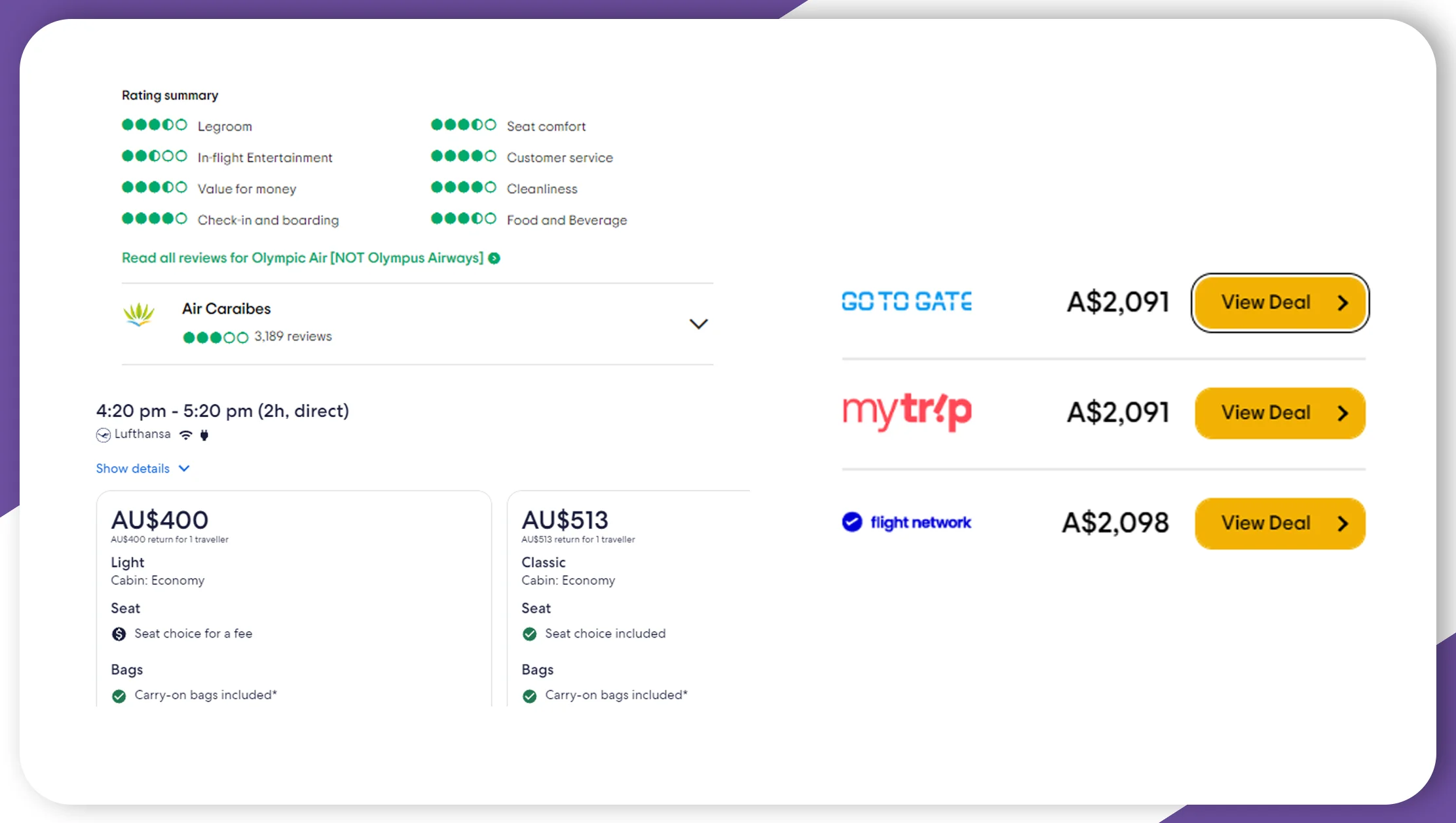Click the checkmark next to 'Carry-on bags included' on AU$400 fare
This screenshot has height=823, width=1456.
pos(119,695)
